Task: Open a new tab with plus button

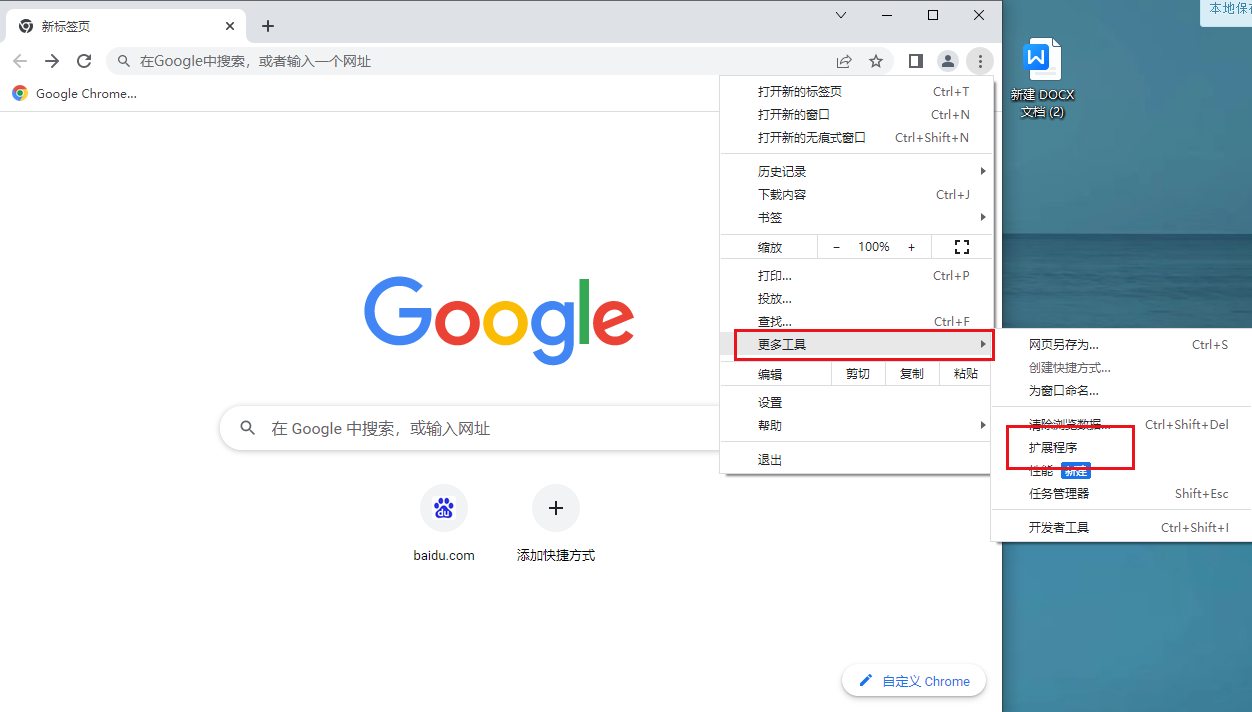Action: click(x=268, y=26)
